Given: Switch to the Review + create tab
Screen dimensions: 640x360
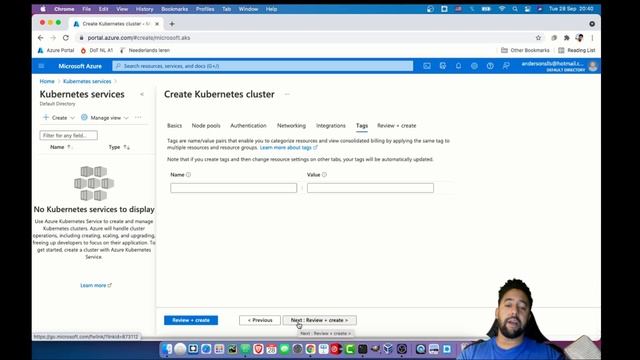Looking at the screenshot, I should click(397, 126).
